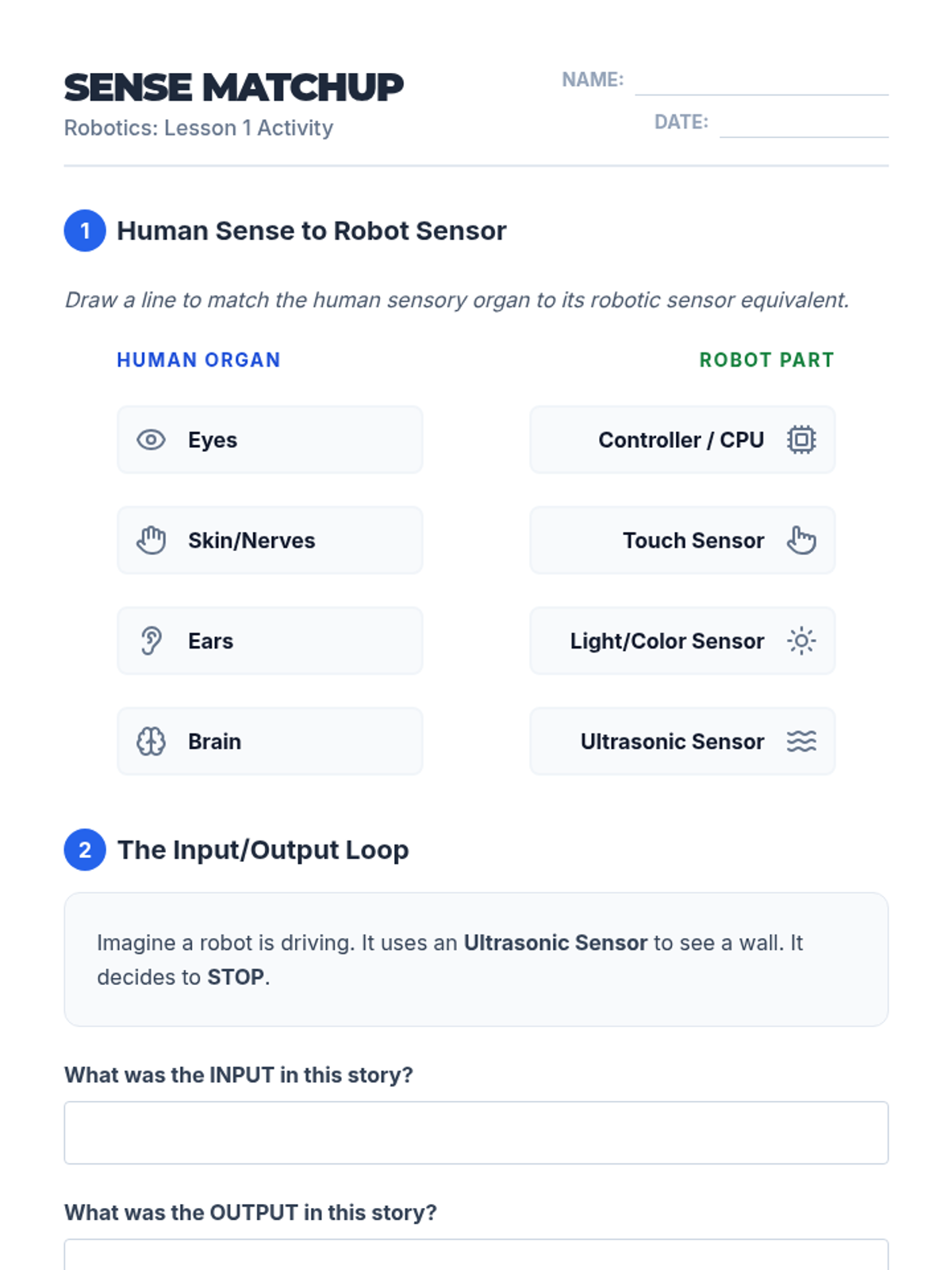Click the pointing hand Touch Sensor icon
Screen dimensions: 952x1270
click(801, 541)
